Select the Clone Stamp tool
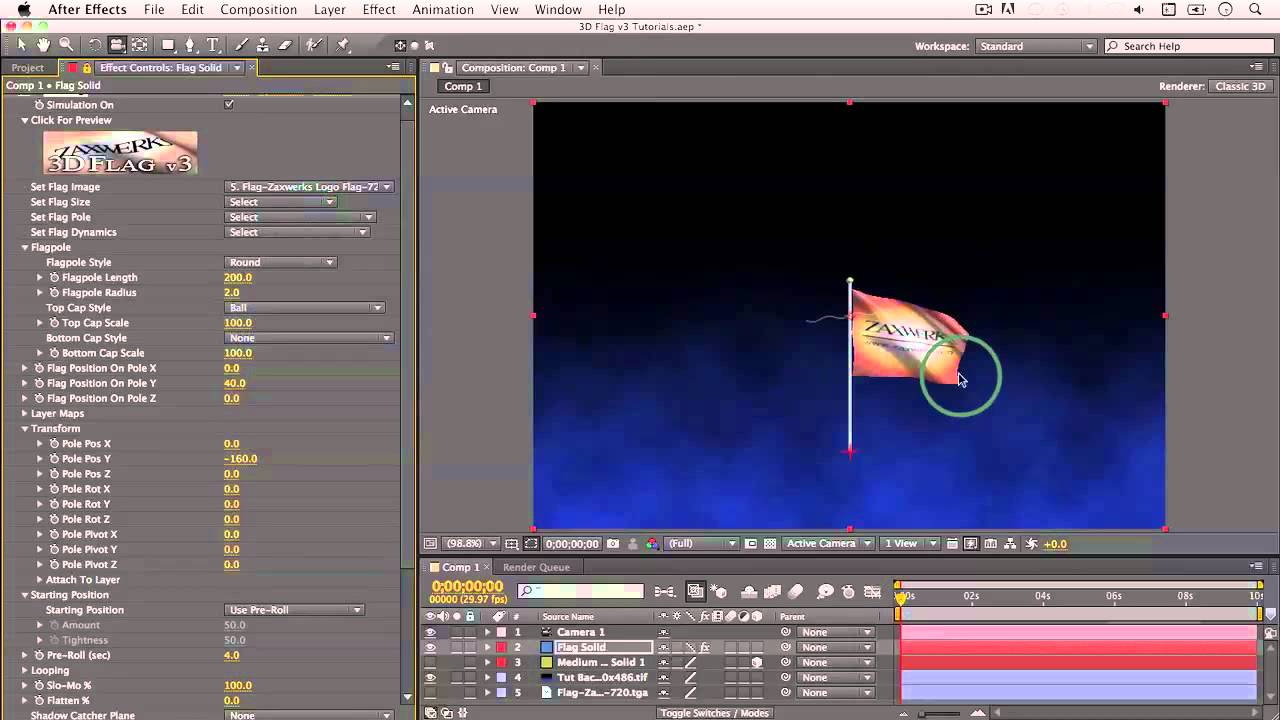Image resolution: width=1280 pixels, height=720 pixels. [263, 45]
